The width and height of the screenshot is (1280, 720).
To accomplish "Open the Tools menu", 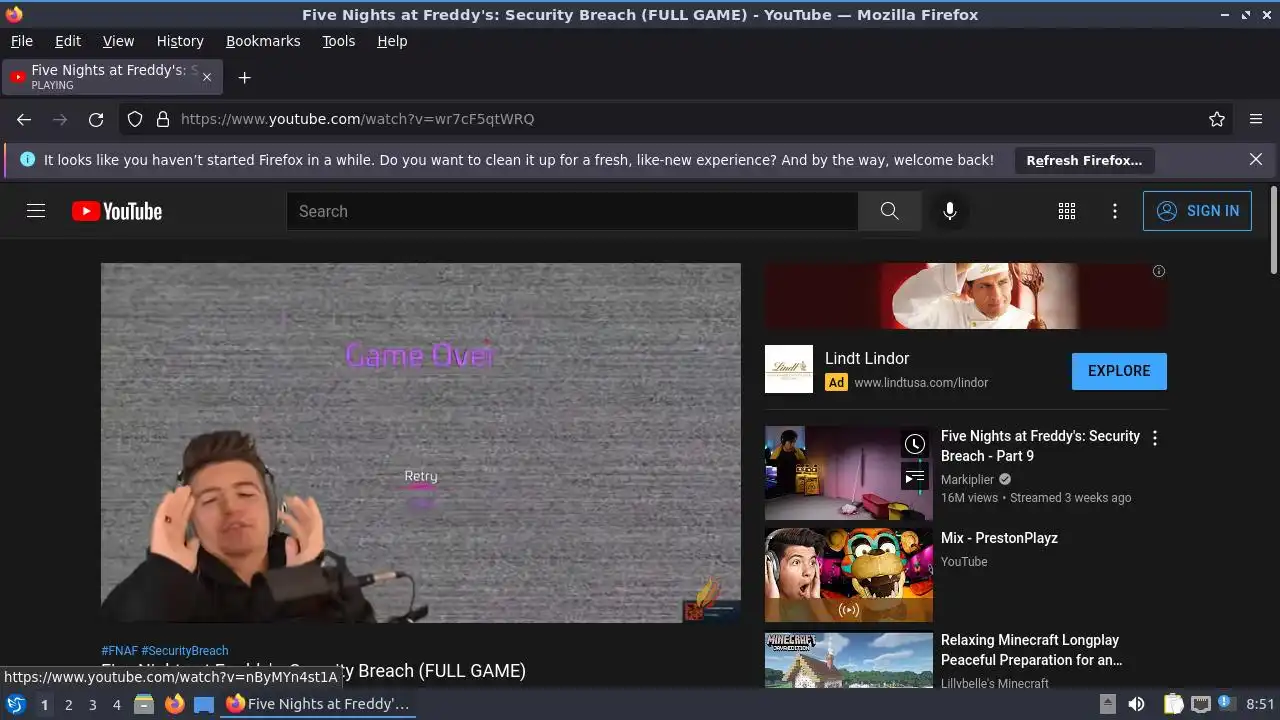I will [339, 41].
